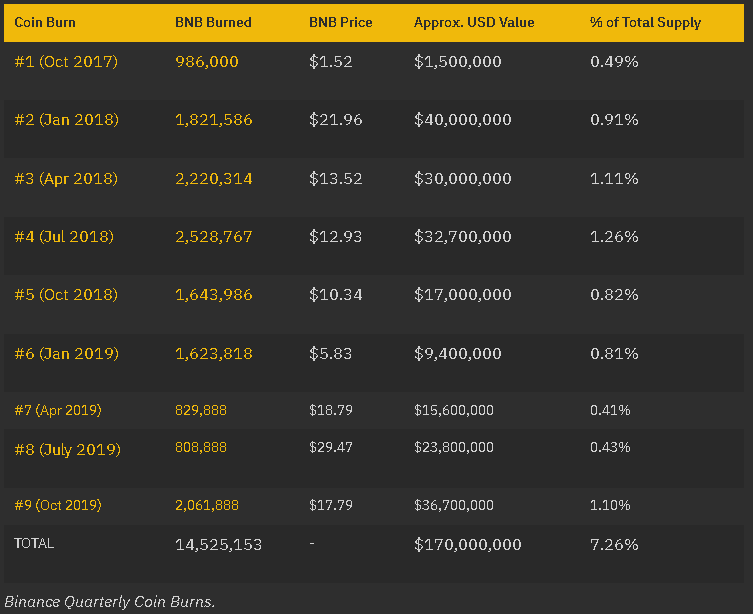Click the '$12.93' price cell
Viewport: 753px width, 614px height.
point(336,237)
